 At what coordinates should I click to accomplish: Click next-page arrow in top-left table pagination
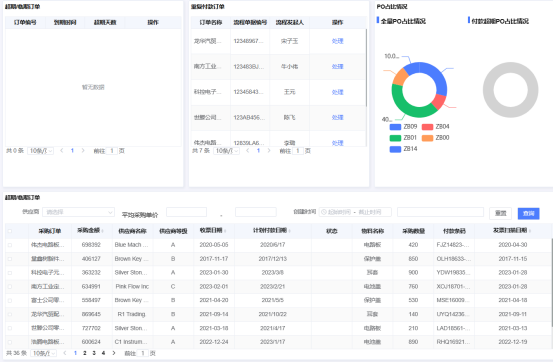pyautogui.click(x=83, y=151)
